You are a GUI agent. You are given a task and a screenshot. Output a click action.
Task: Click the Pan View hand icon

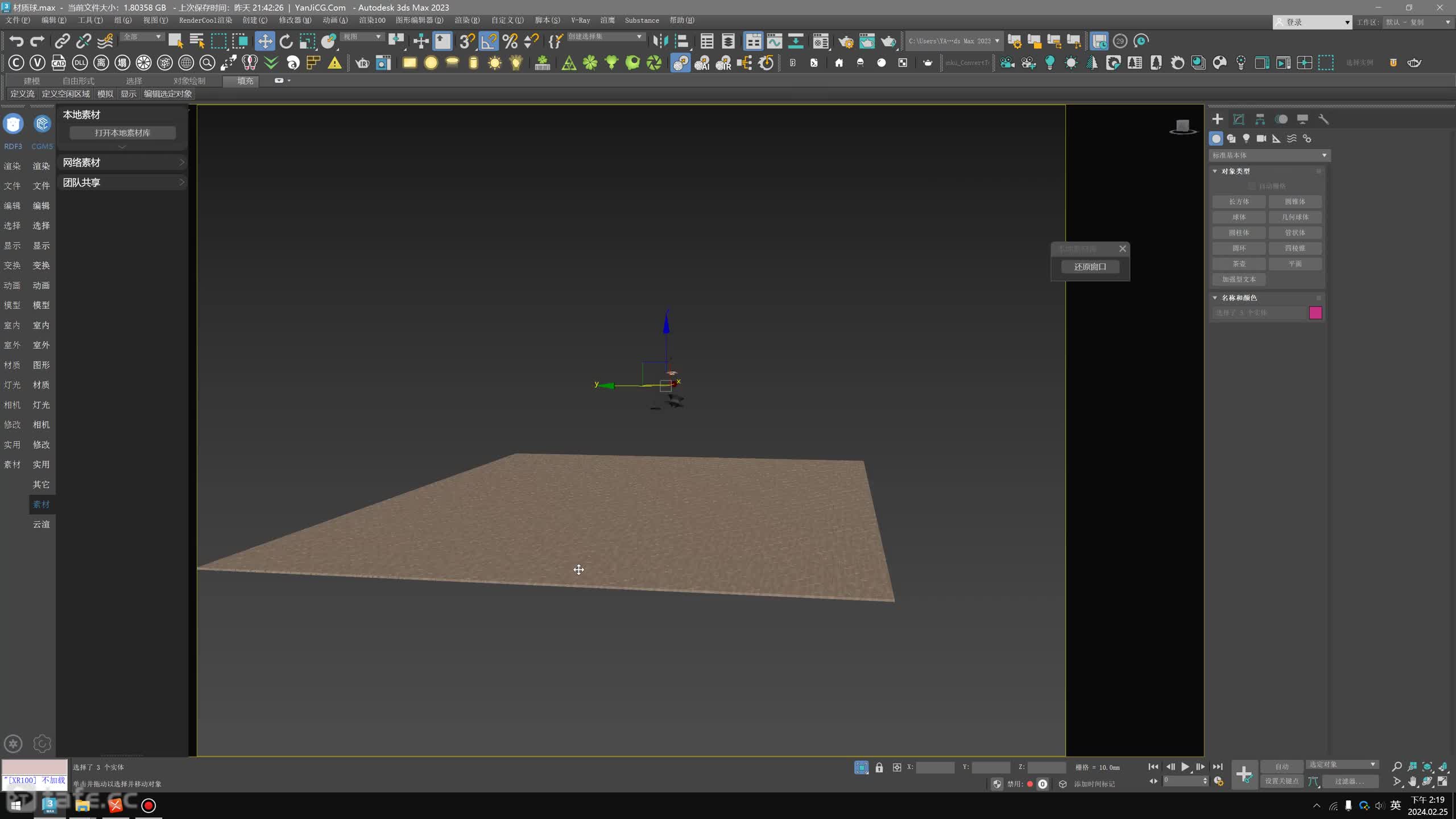pyautogui.click(x=1412, y=781)
